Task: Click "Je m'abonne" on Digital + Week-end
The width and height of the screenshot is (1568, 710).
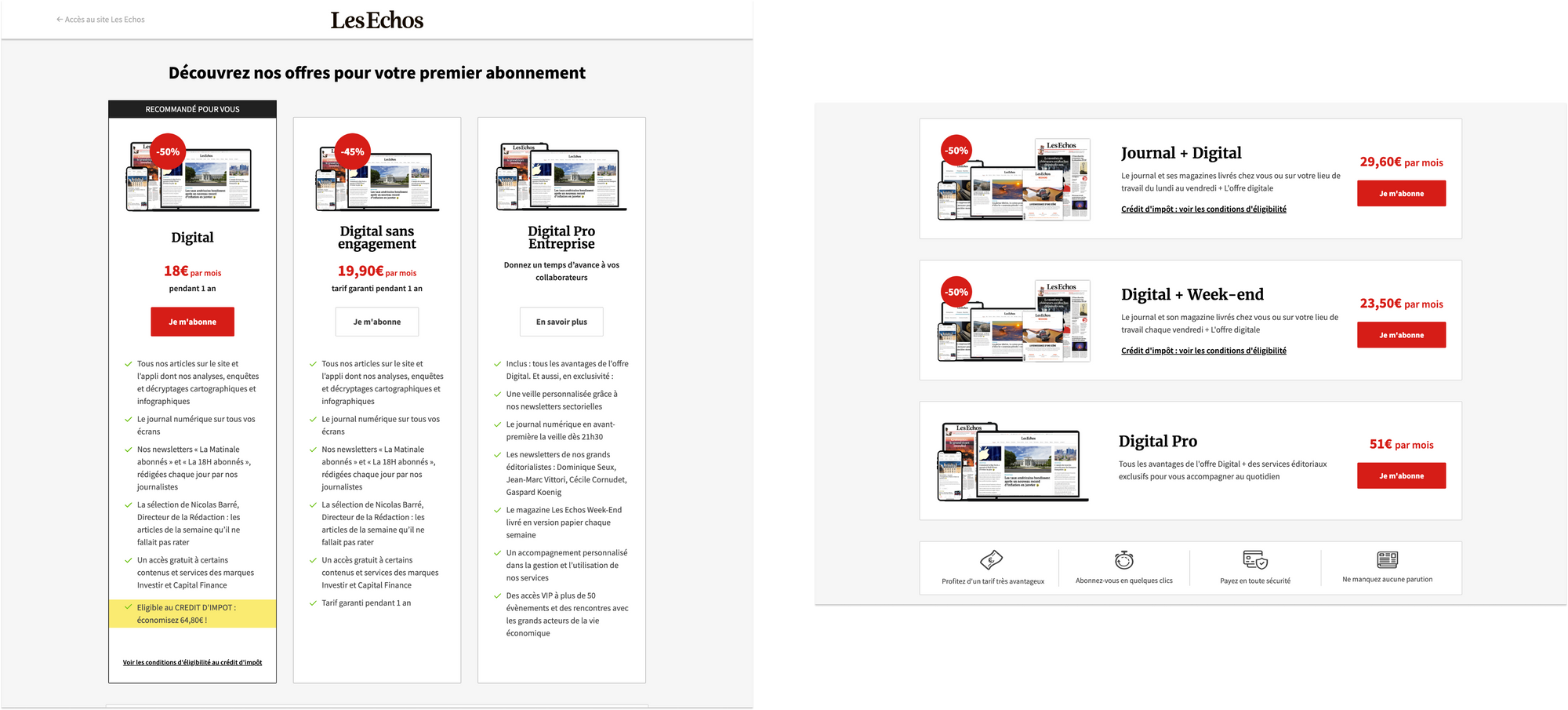Action: coord(1401,334)
